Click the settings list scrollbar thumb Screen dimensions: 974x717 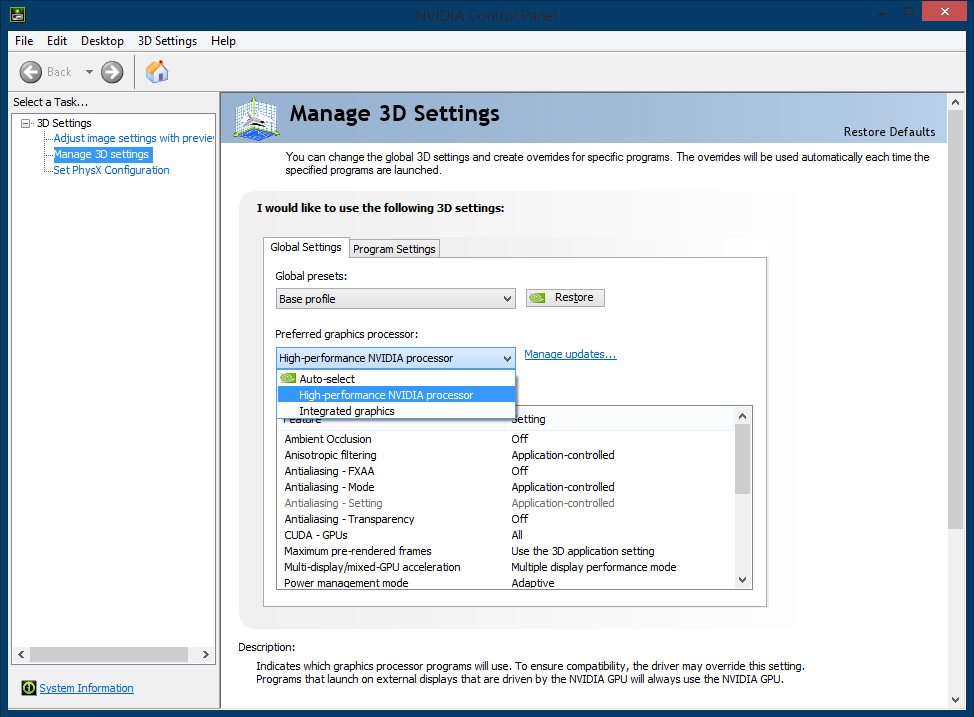click(742, 459)
